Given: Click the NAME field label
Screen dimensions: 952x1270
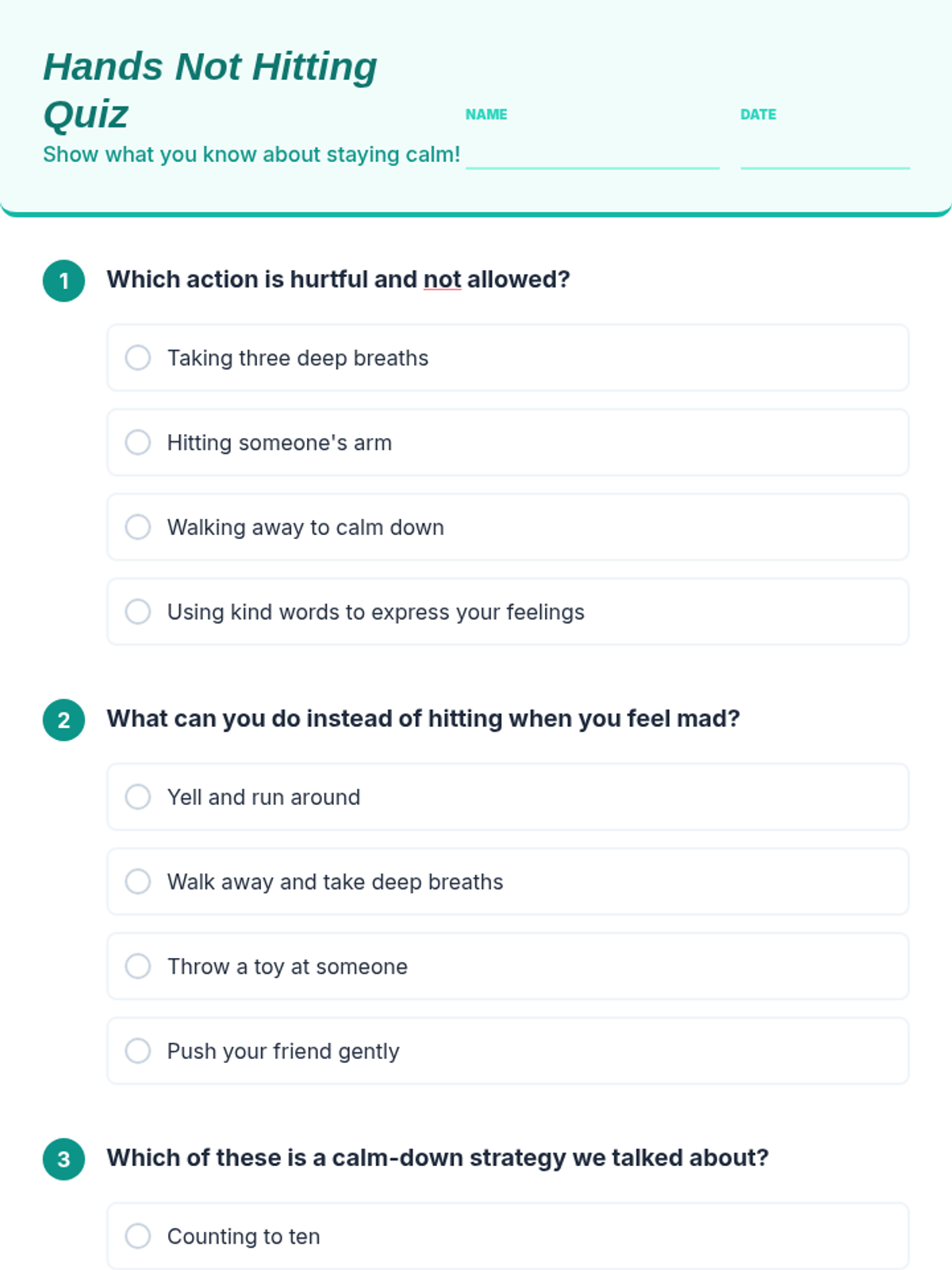Looking at the screenshot, I should [x=486, y=114].
